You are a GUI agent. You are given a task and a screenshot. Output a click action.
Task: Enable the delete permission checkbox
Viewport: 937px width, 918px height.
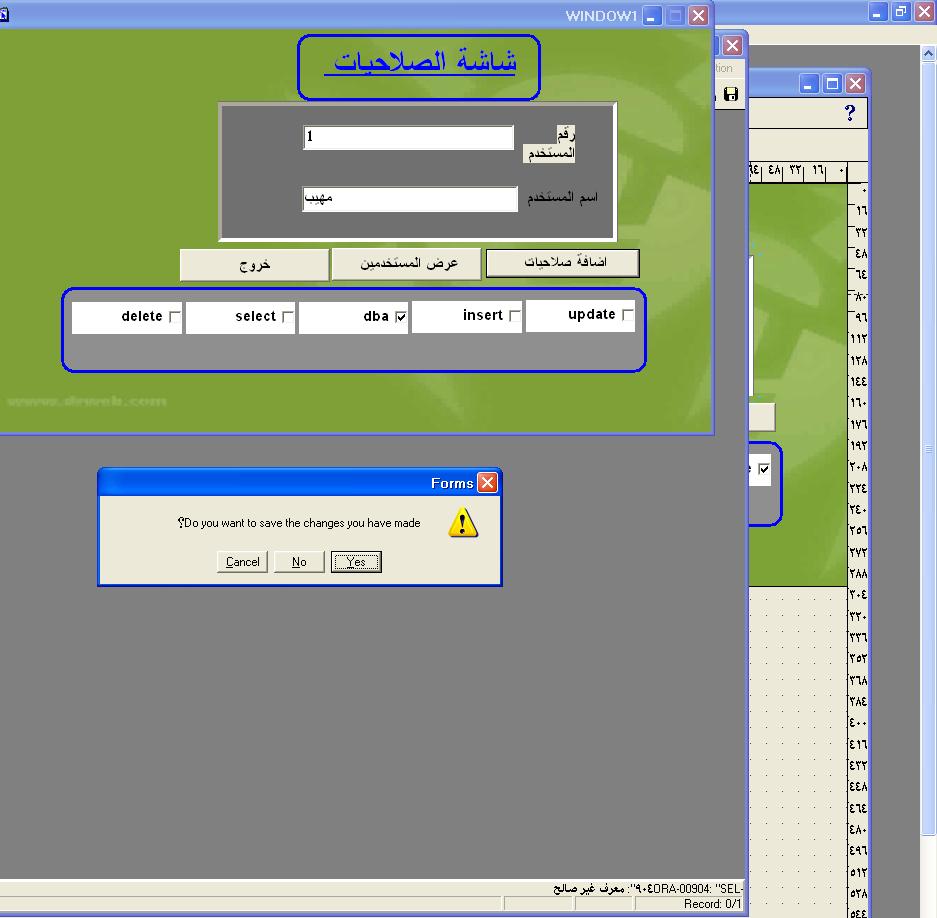175,317
